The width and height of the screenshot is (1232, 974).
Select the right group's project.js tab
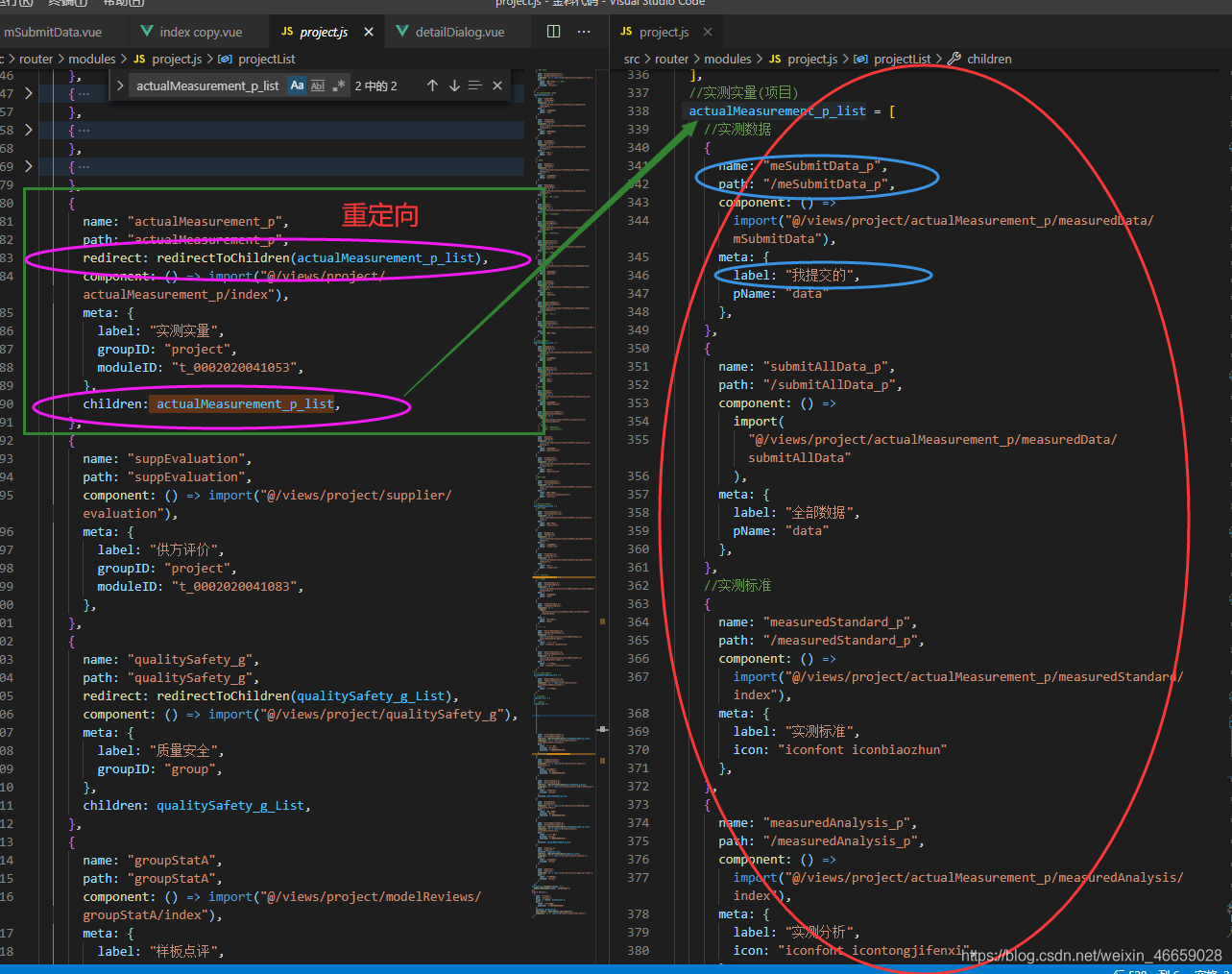(x=664, y=32)
